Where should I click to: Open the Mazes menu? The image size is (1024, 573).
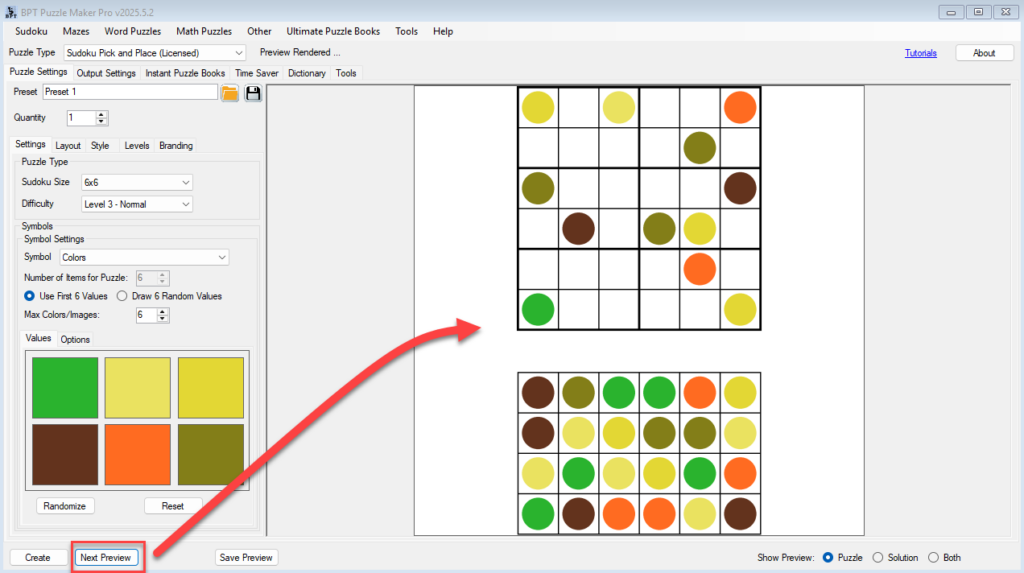76,31
